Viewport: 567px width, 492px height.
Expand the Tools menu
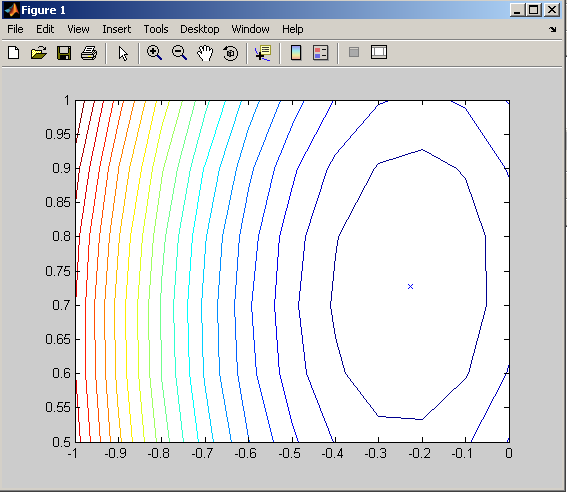156,29
